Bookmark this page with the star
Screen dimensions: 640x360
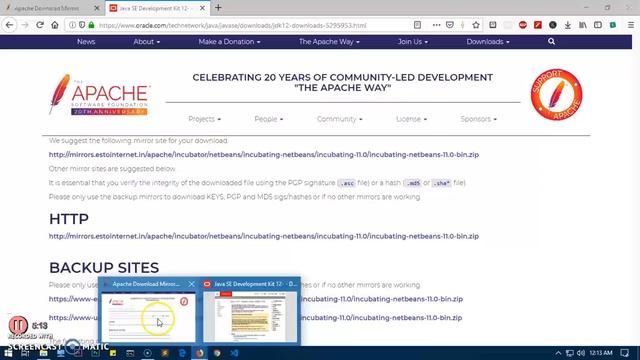[x=476, y=25]
